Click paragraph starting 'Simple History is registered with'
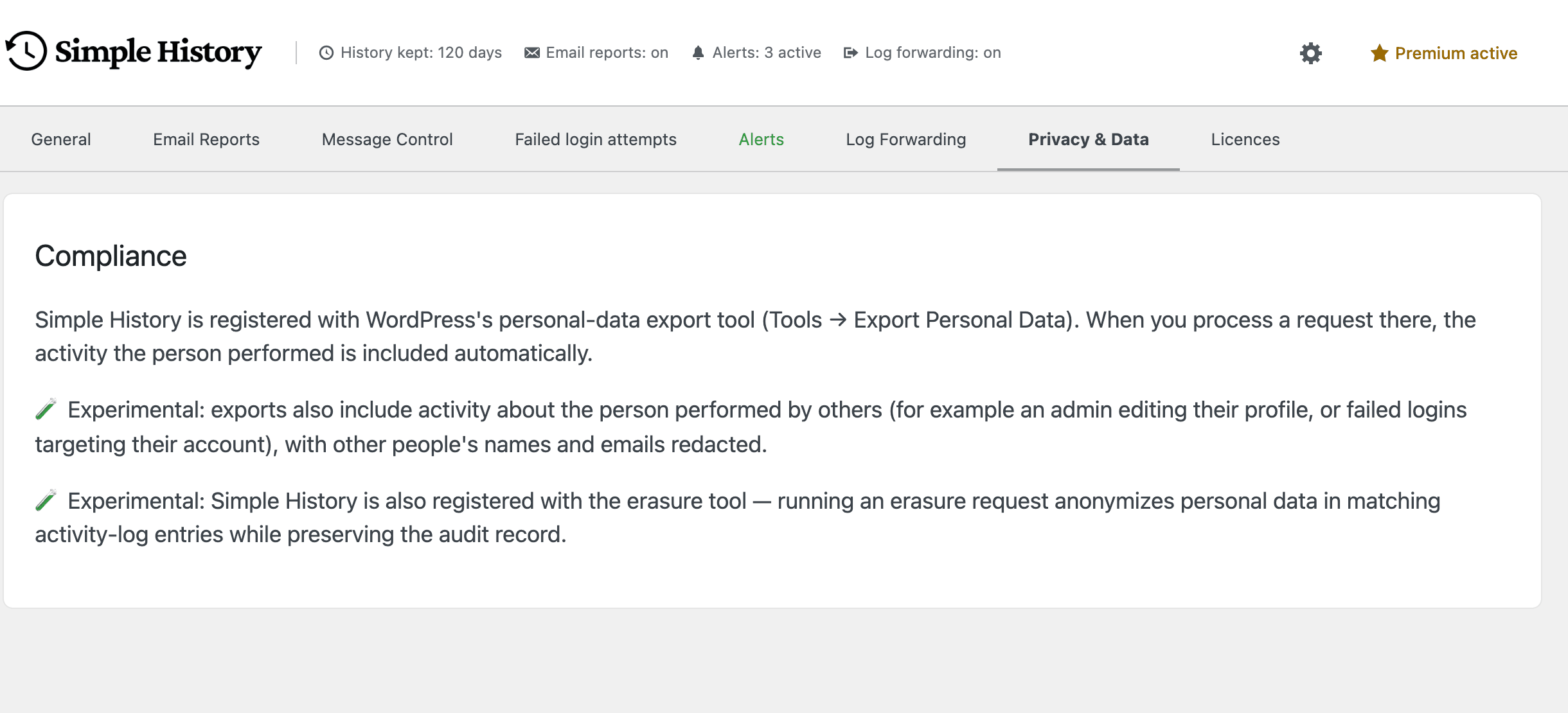 pos(755,337)
